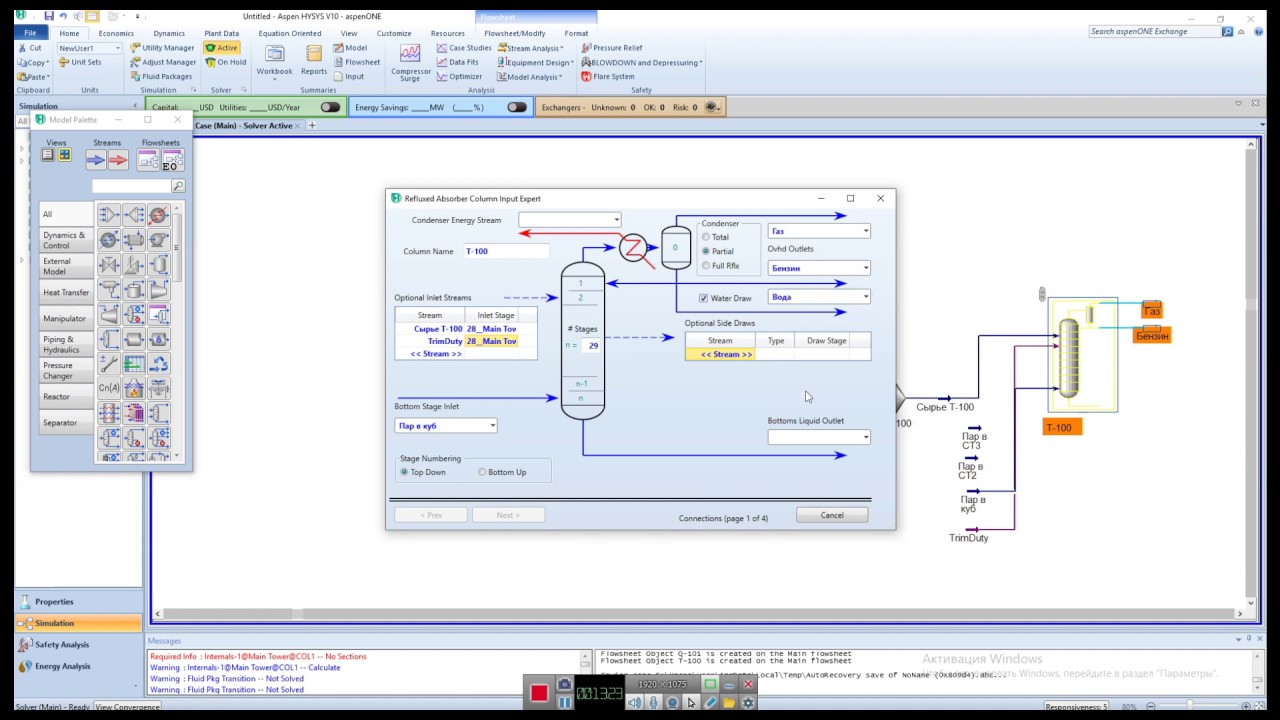Open the Condenser Energy Stream dropdown
Screen dimensions: 1280x720
(616, 220)
